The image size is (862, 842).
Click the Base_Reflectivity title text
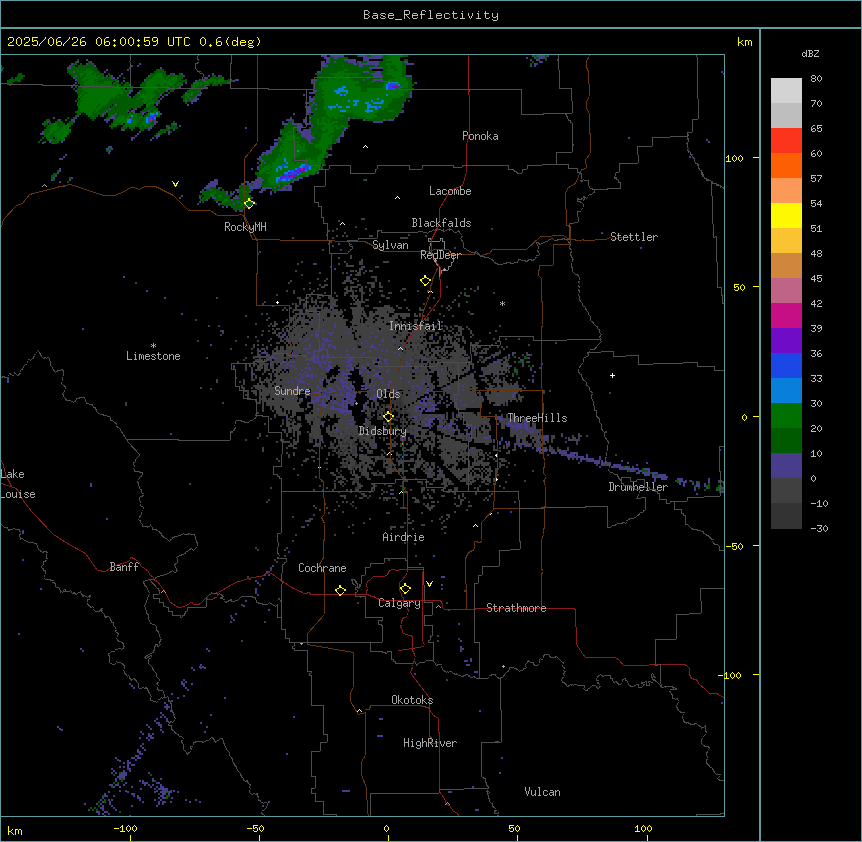pyautogui.click(x=431, y=15)
